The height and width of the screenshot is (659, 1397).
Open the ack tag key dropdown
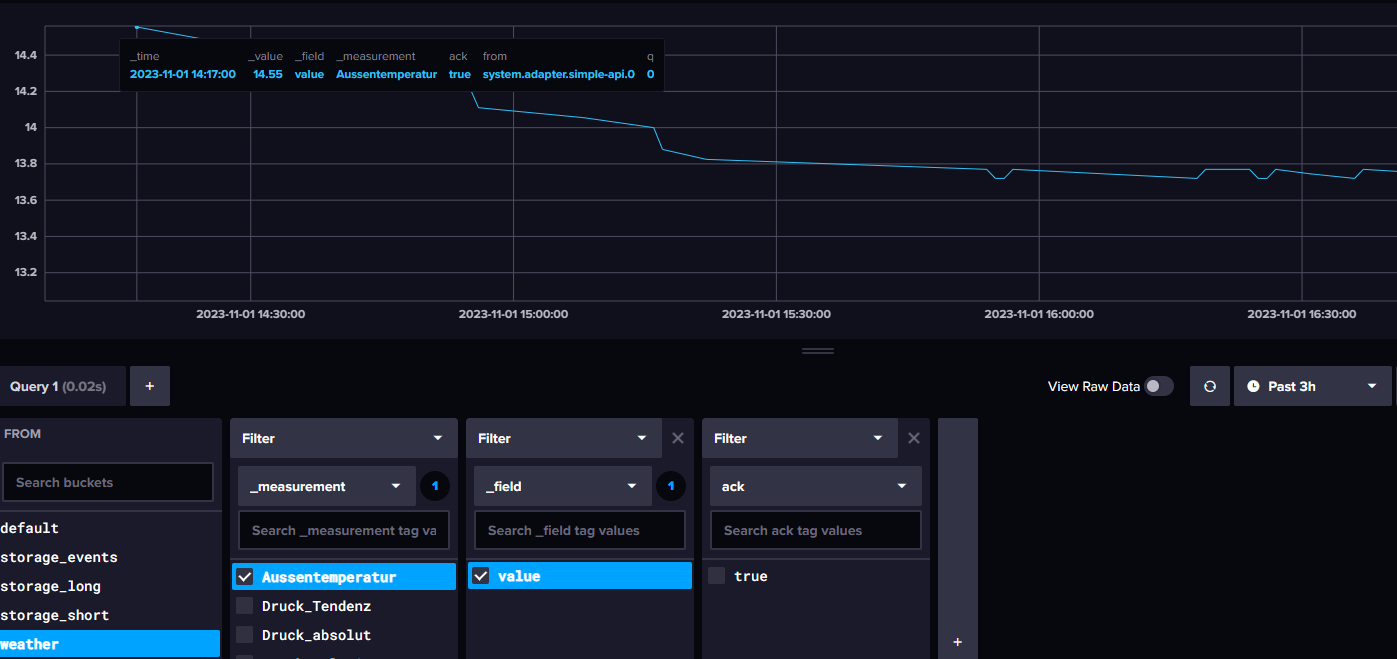click(815, 486)
